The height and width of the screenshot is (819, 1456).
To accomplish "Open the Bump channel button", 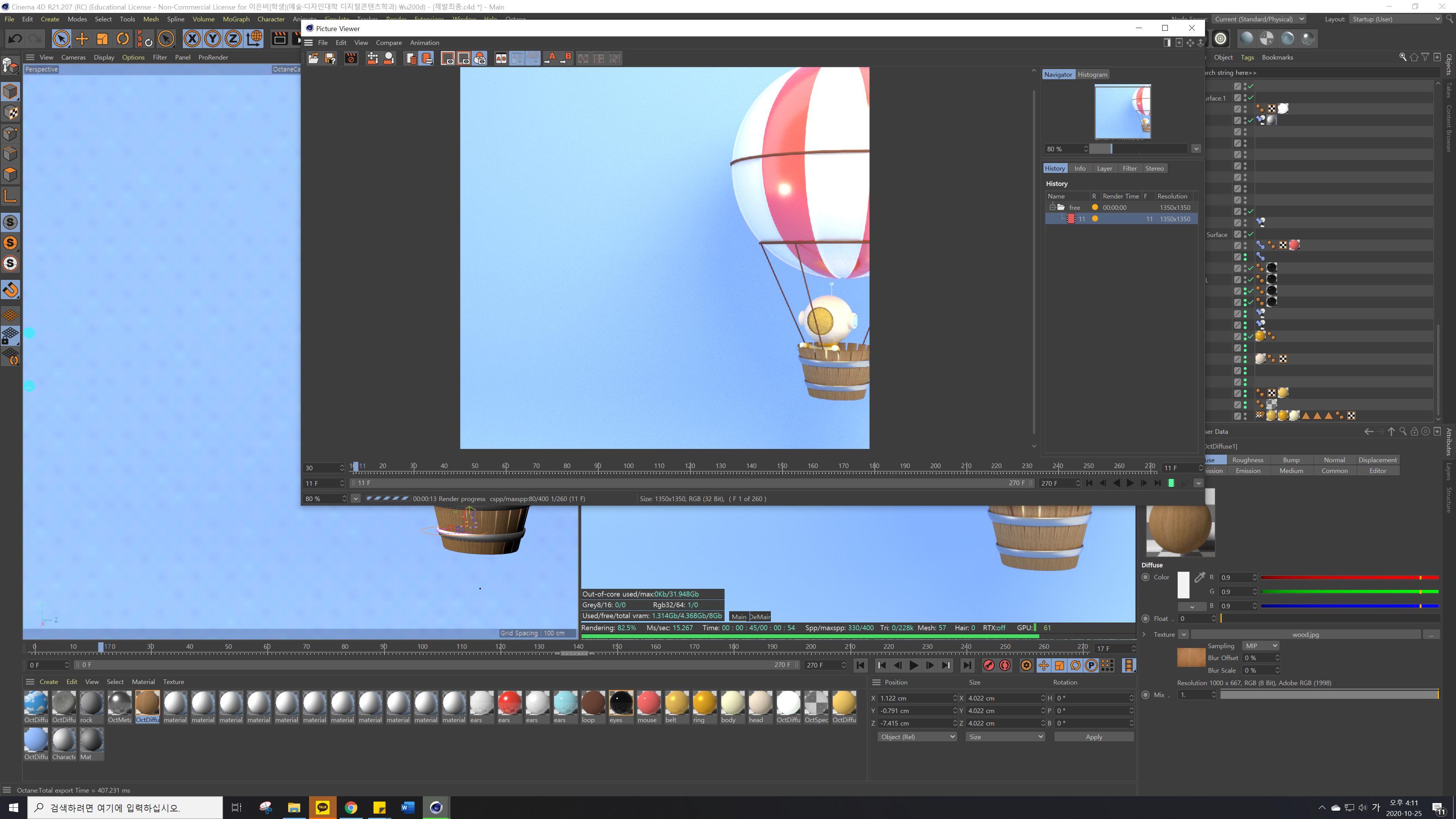I will pyautogui.click(x=1291, y=460).
